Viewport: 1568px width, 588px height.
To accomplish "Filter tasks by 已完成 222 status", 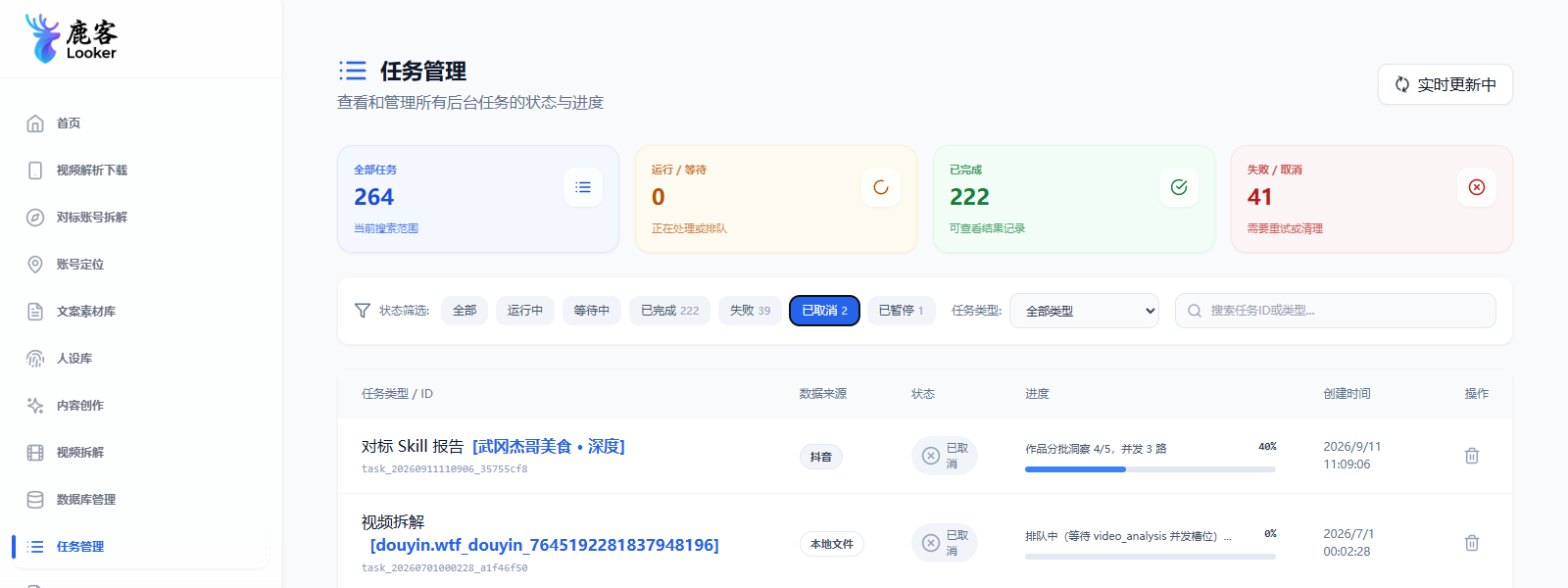I will (670, 311).
